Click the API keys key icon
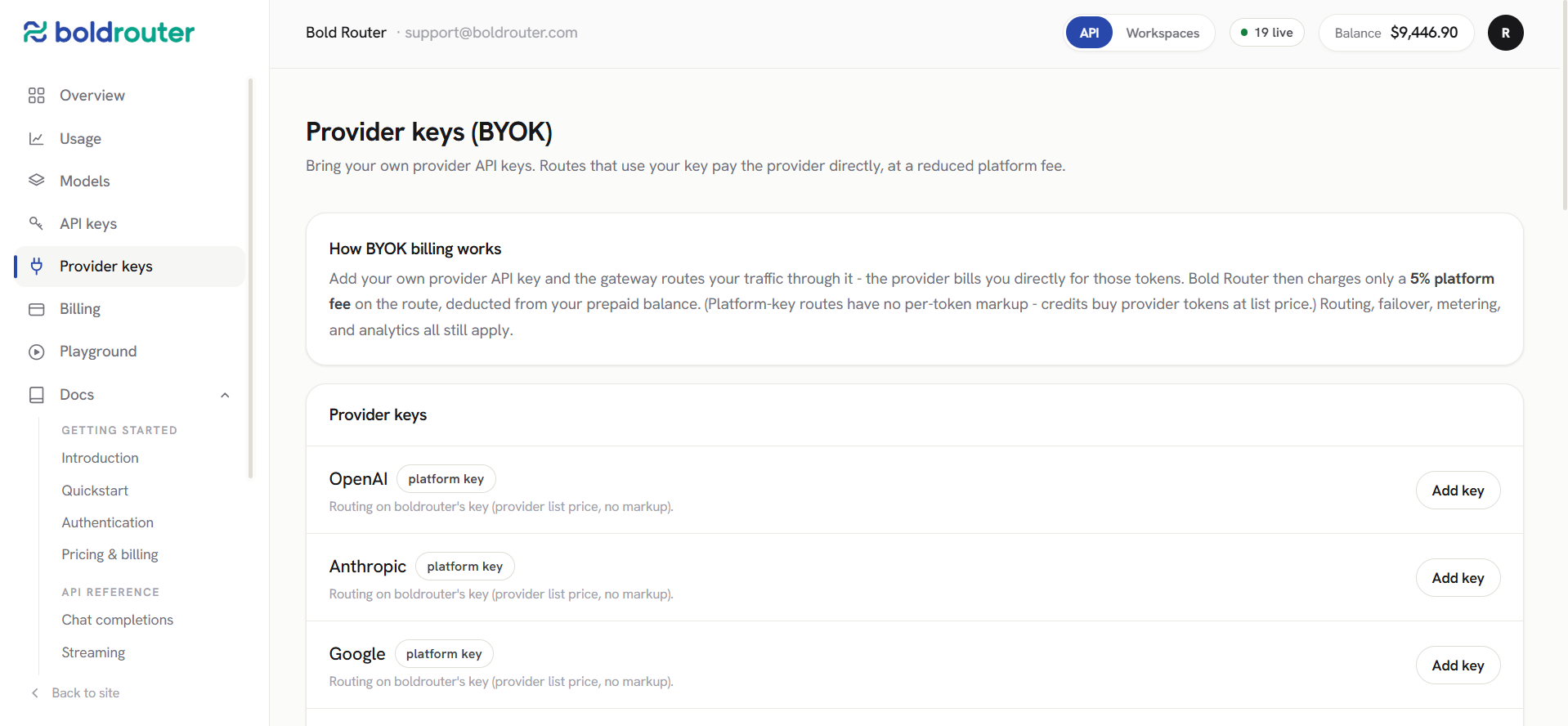Image resolution: width=1568 pixels, height=726 pixels. pyautogui.click(x=36, y=223)
